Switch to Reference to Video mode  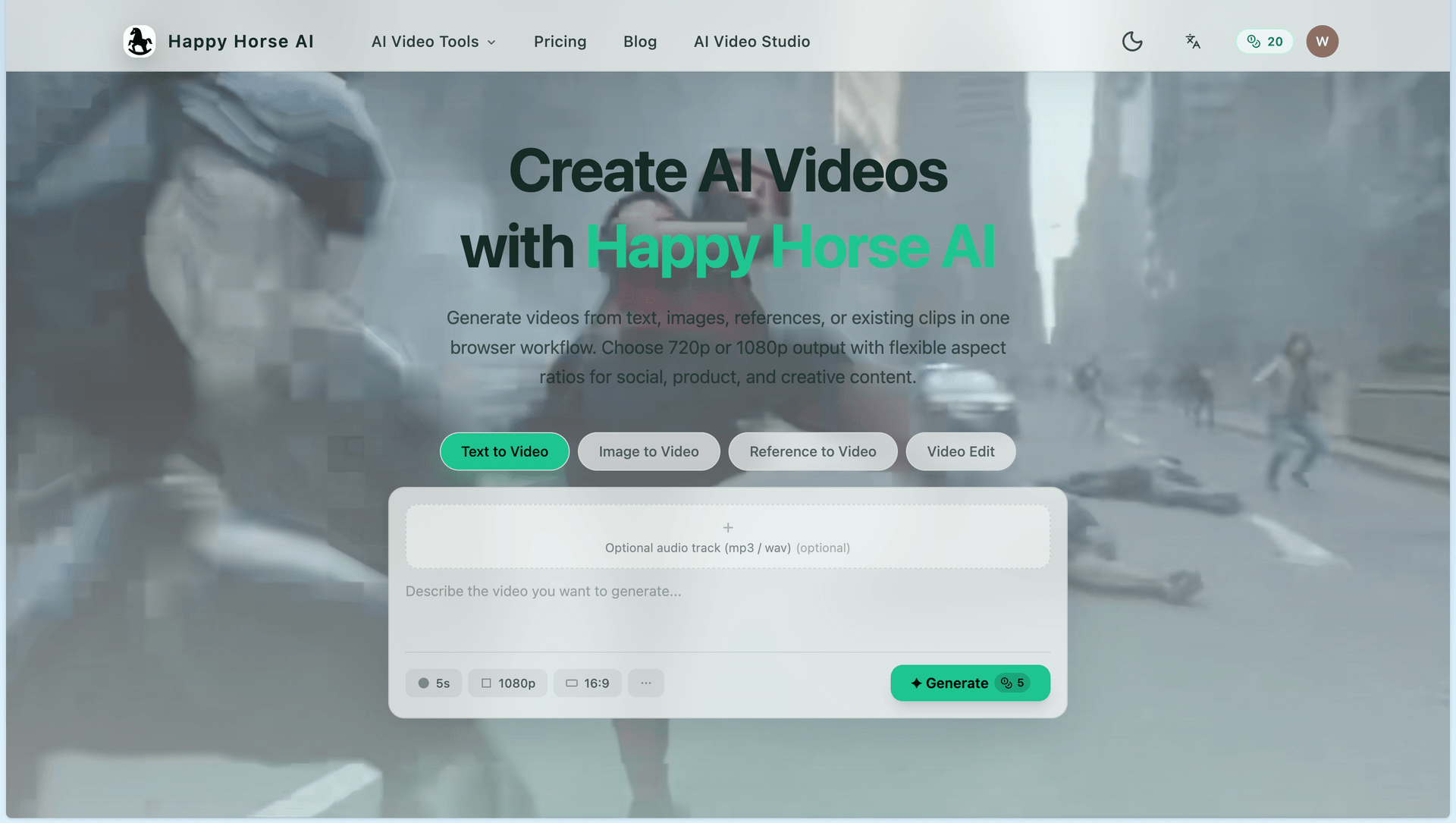812,451
